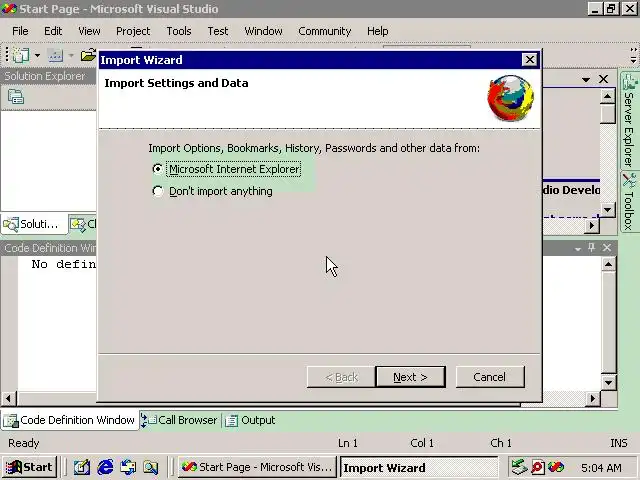
Task: Open the Toolbox side tab
Action: 629,202
